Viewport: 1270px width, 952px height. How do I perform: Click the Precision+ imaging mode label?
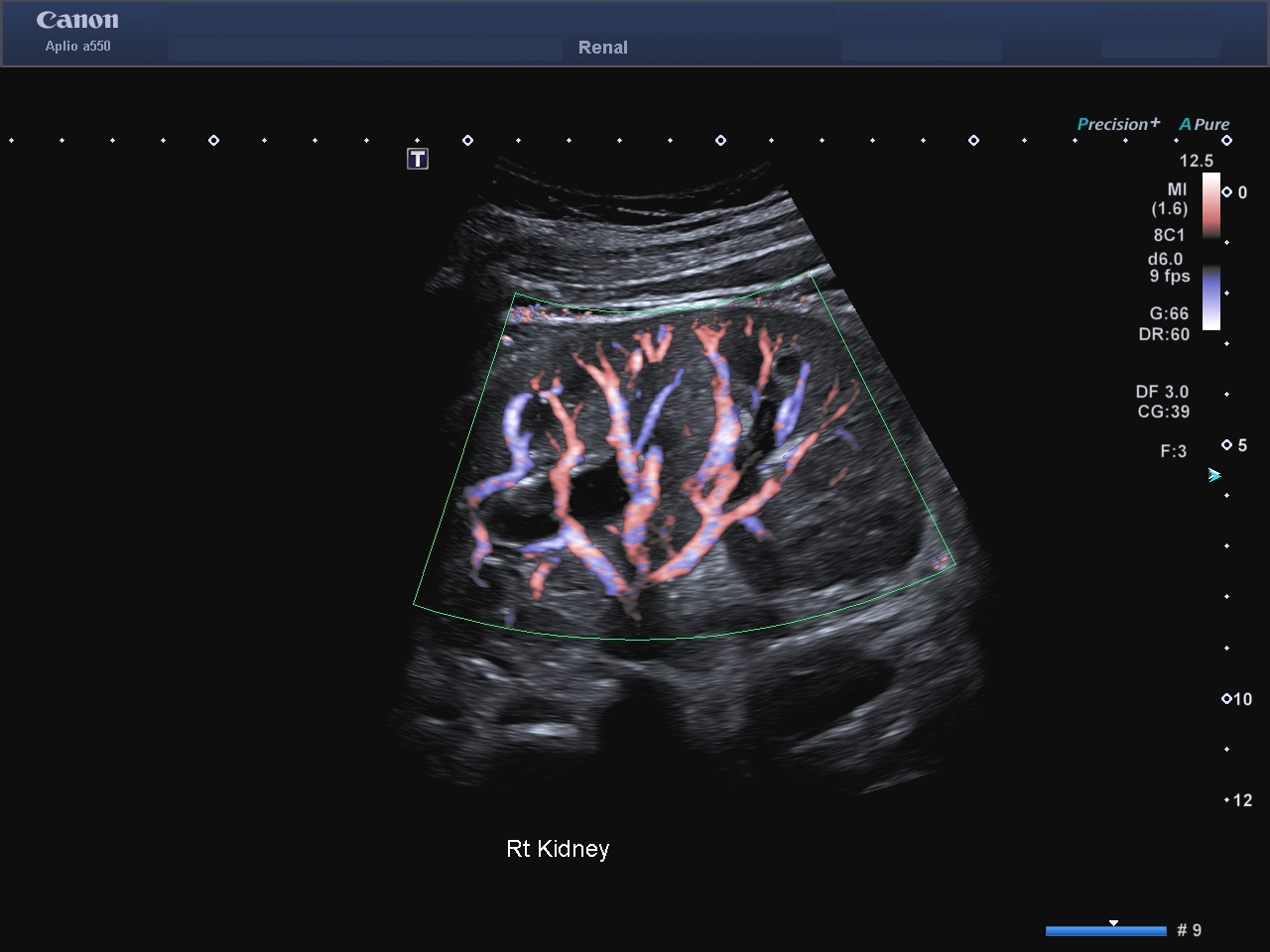[x=1118, y=124]
